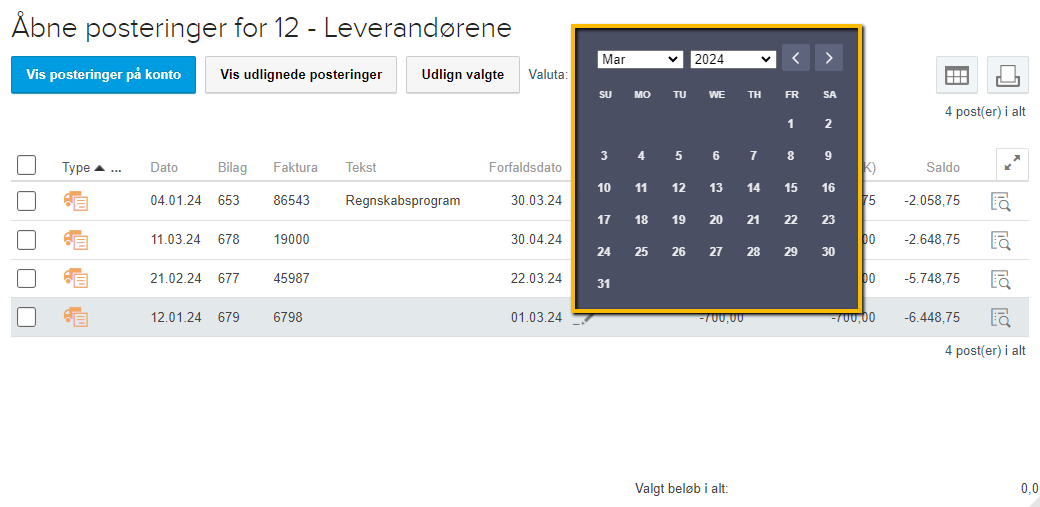Open entry details icon for saldo -6.448,75
Viewport: 1040px width, 507px height.
1001,318
